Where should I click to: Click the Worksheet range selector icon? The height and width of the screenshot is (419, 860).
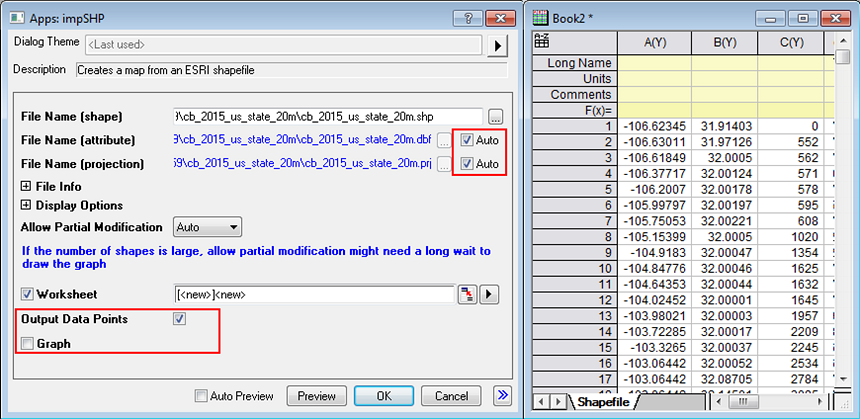(x=466, y=294)
